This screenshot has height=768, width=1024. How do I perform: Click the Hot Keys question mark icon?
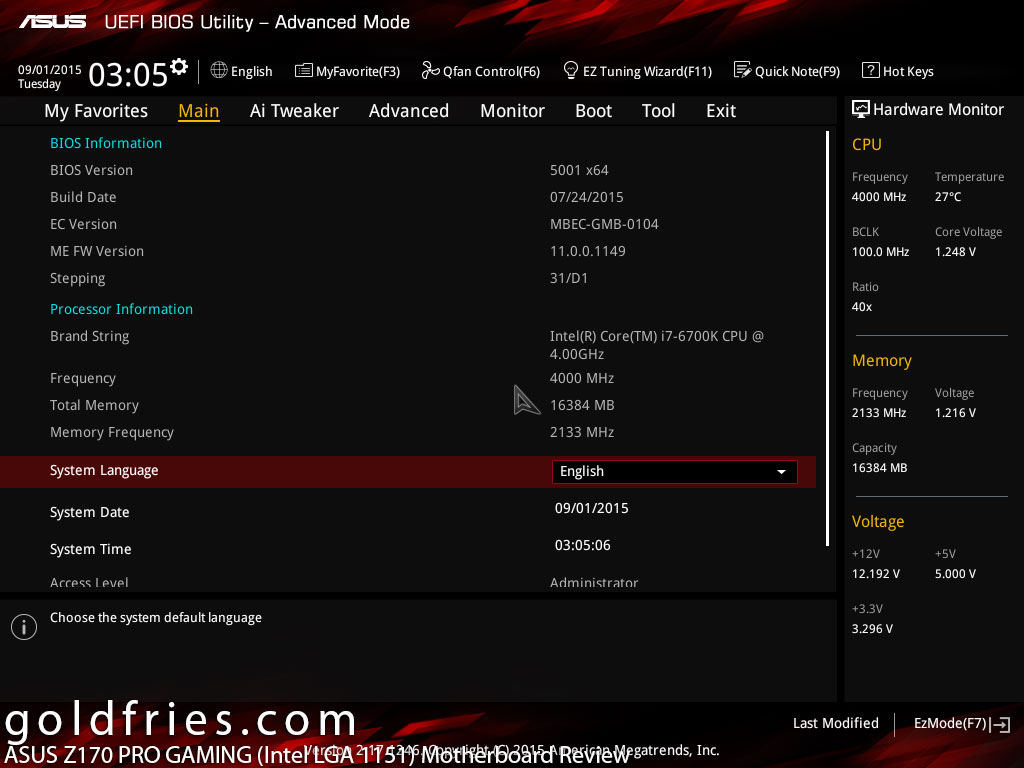871,70
